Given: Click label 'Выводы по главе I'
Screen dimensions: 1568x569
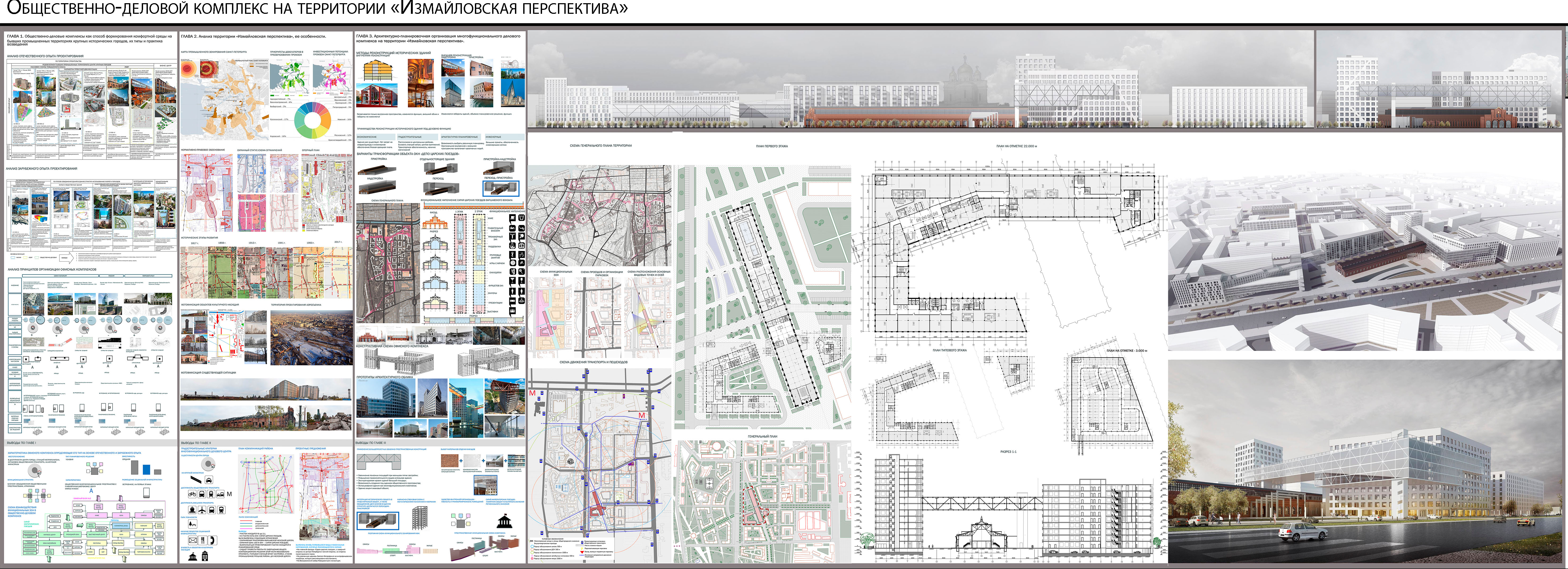Looking at the screenshot, I should click(21, 443).
